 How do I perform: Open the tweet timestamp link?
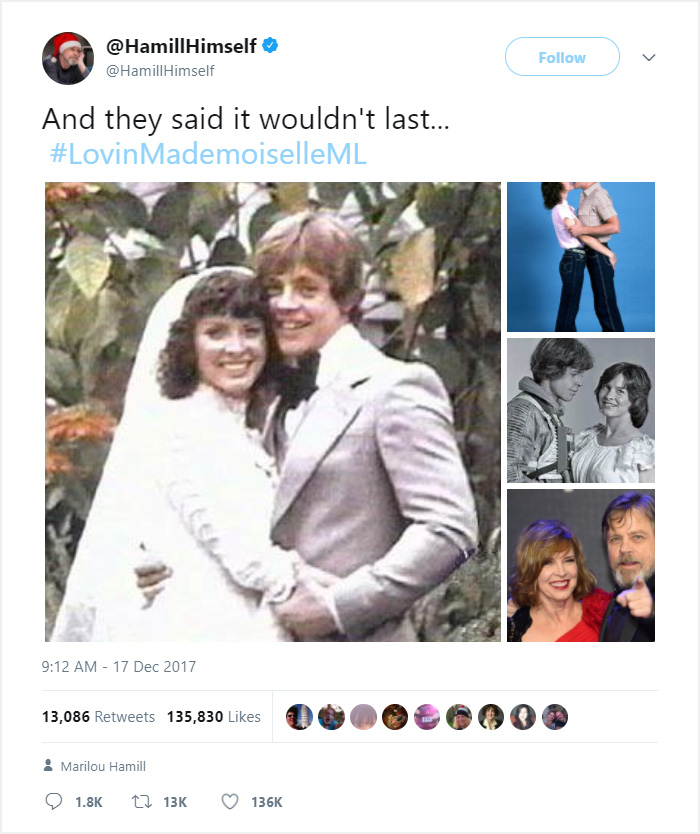click(x=118, y=664)
